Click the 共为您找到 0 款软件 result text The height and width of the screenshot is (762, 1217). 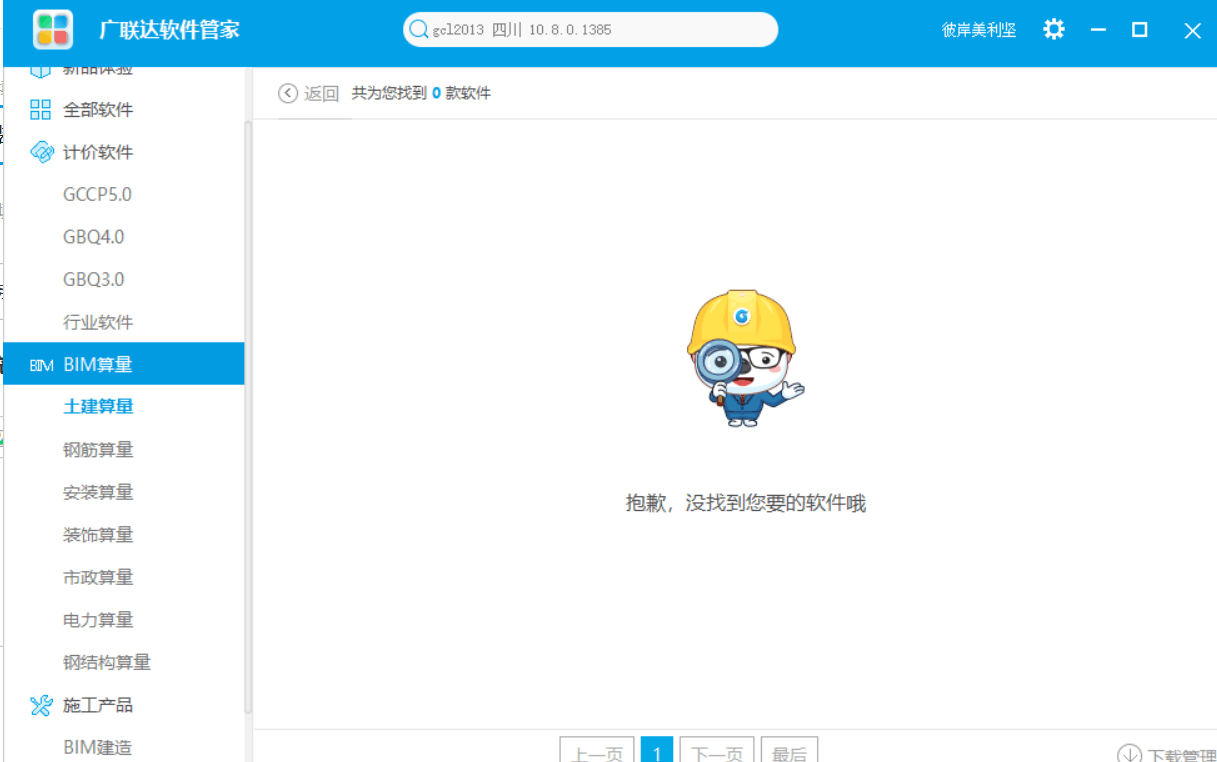tap(421, 93)
